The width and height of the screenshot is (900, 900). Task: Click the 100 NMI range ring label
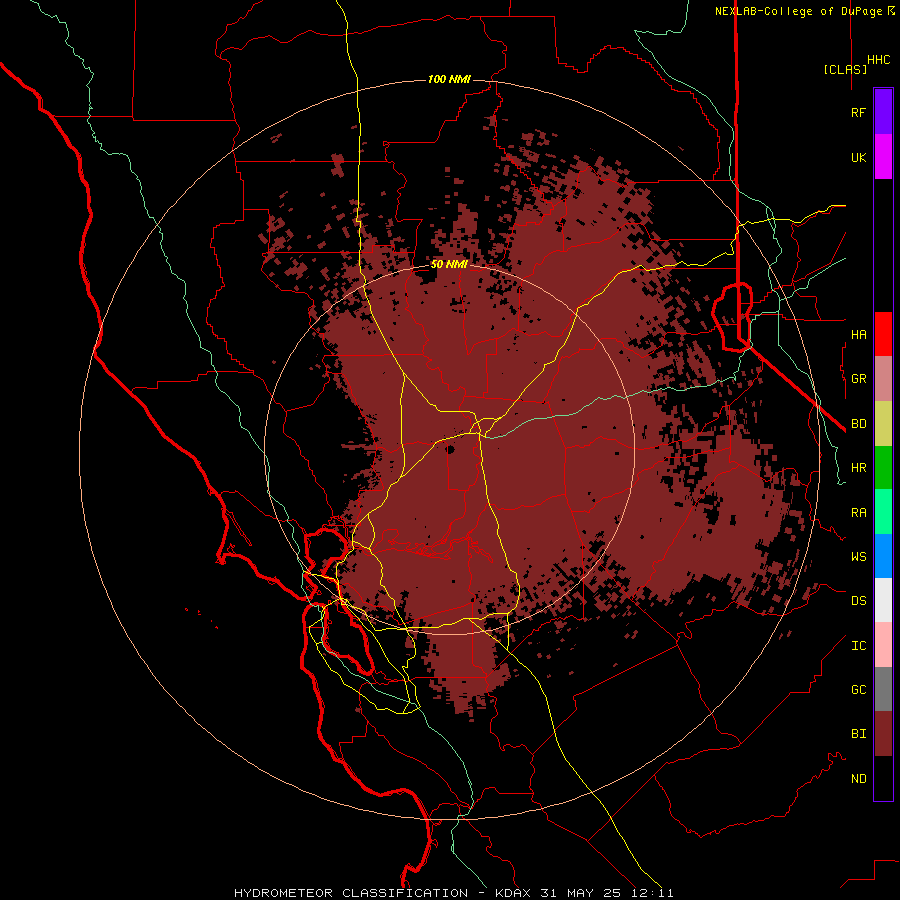449,79
